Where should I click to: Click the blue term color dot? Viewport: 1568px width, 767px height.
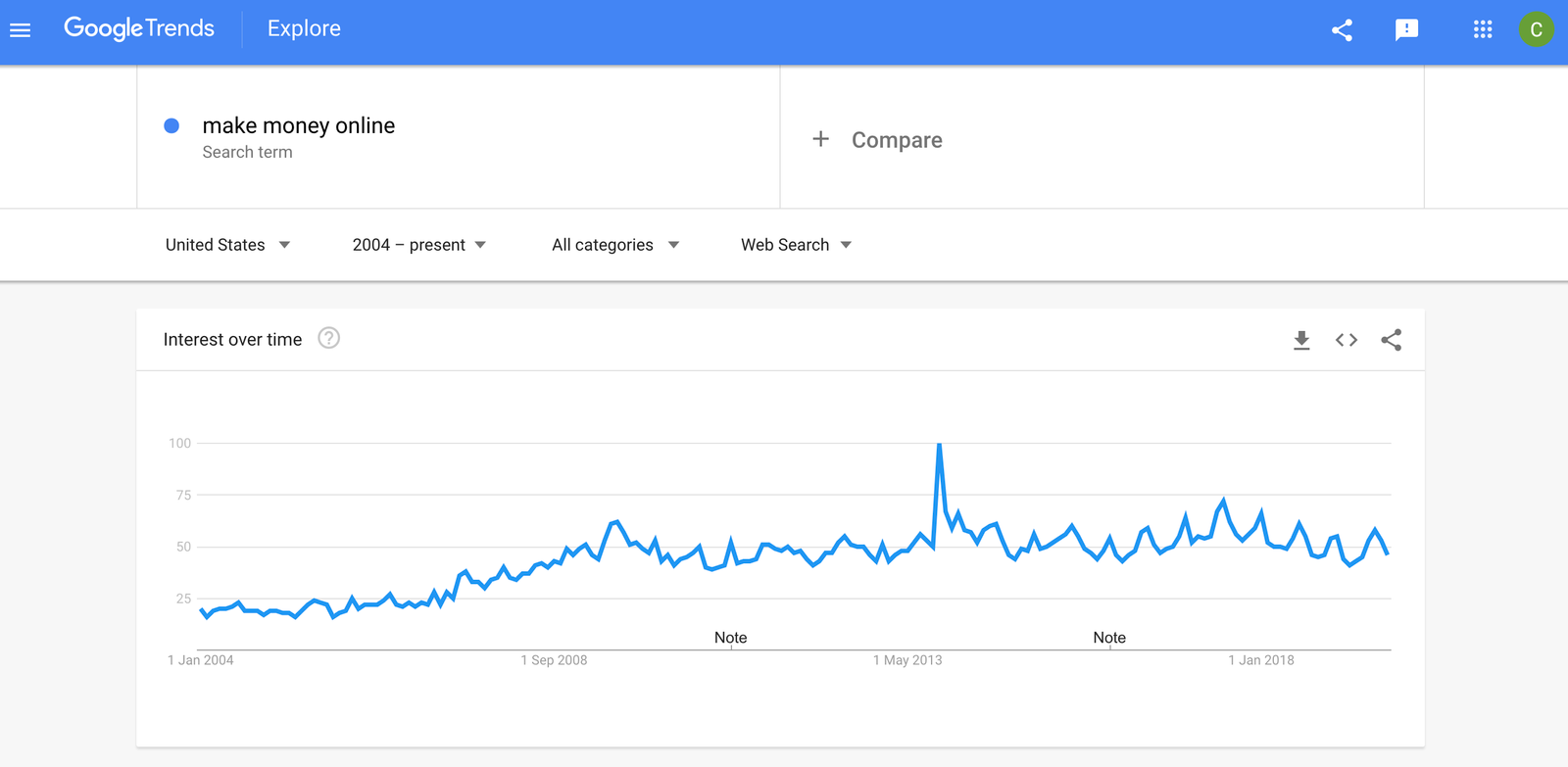pos(171,125)
